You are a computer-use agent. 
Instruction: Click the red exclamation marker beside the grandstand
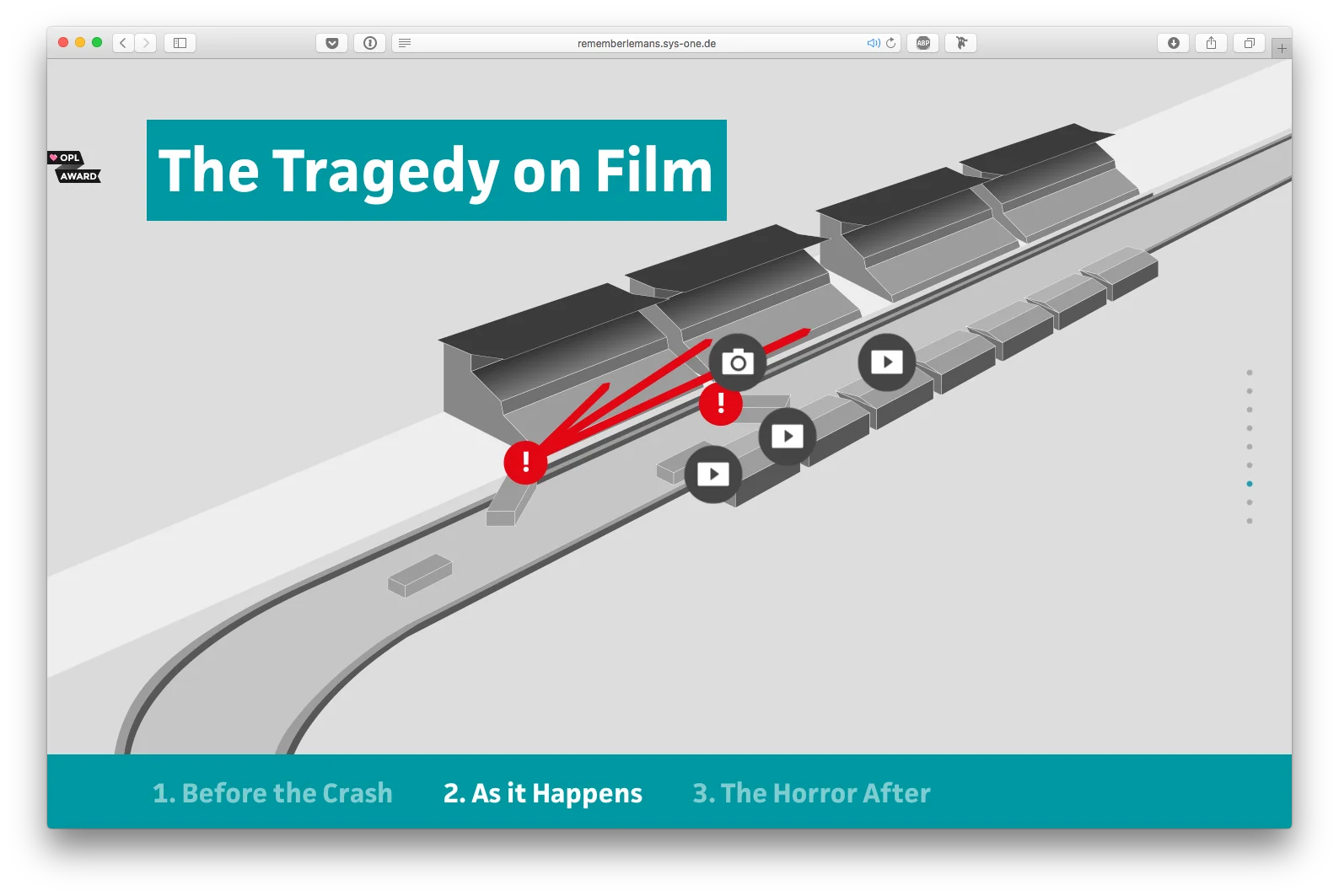[525, 462]
